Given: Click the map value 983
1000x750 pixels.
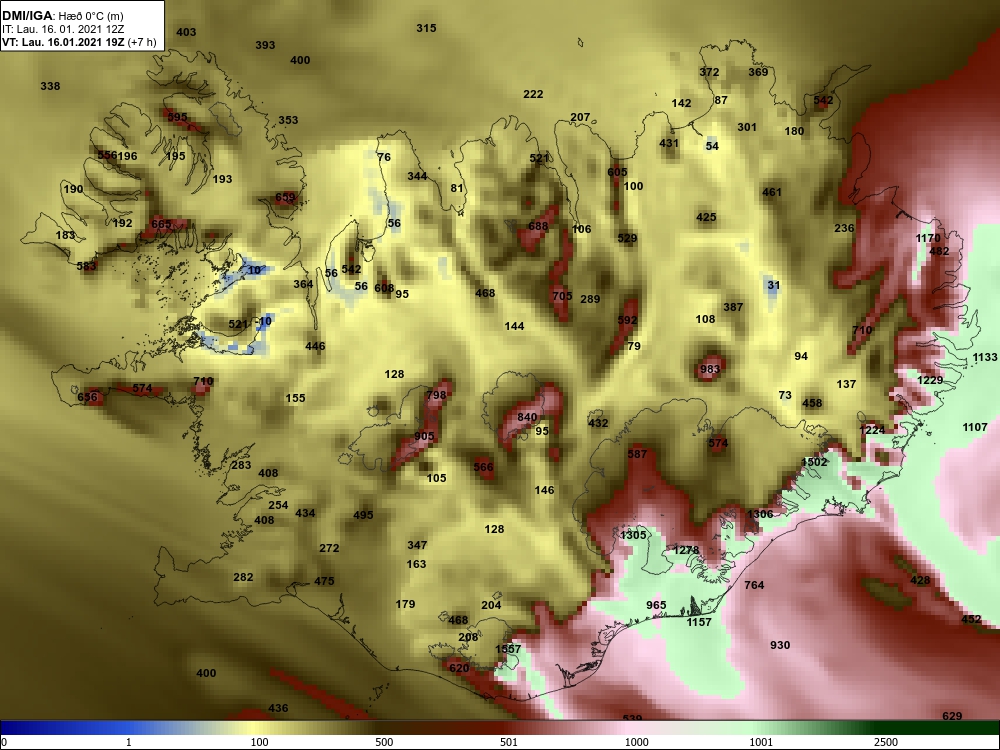Looking at the screenshot, I should [710, 369].
